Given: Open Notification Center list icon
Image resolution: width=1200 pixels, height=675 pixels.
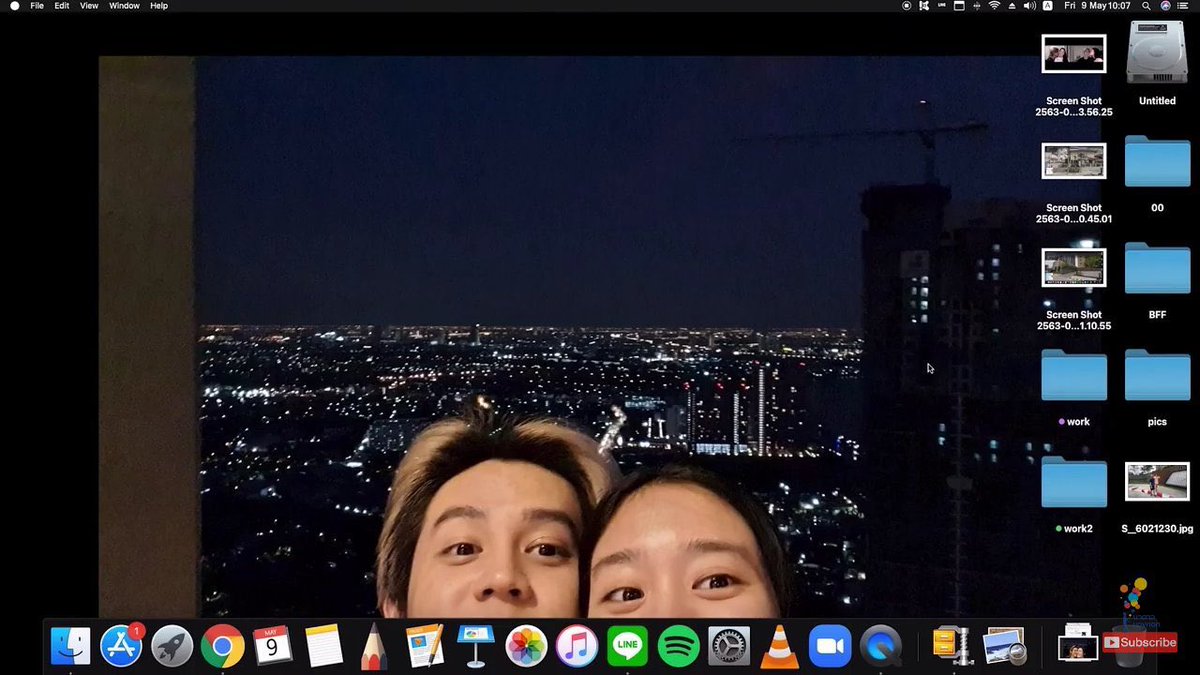Looking at the screenshot, I should pyautogui.click(x=1184, y=6).
